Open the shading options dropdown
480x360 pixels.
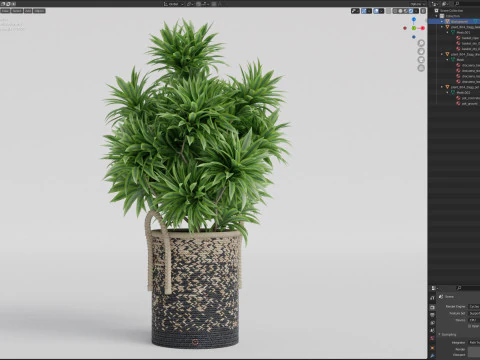[x=416, y=11]
